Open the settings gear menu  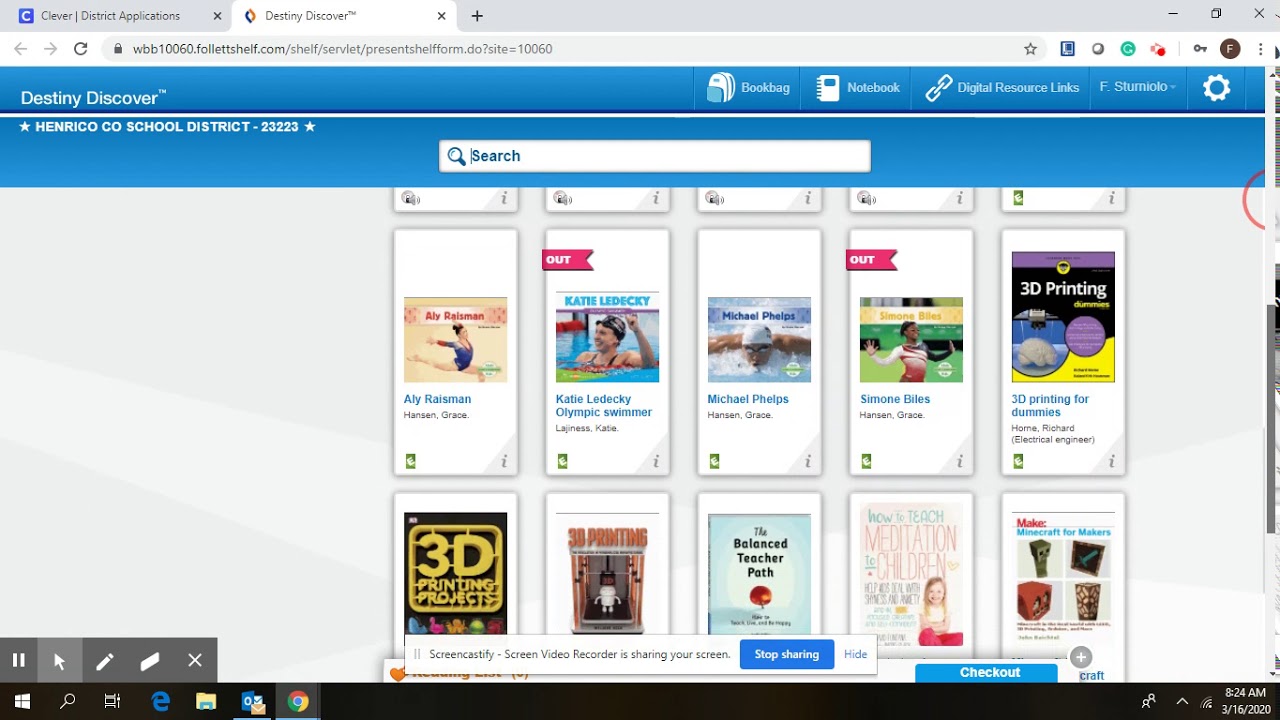[1216, 88]
